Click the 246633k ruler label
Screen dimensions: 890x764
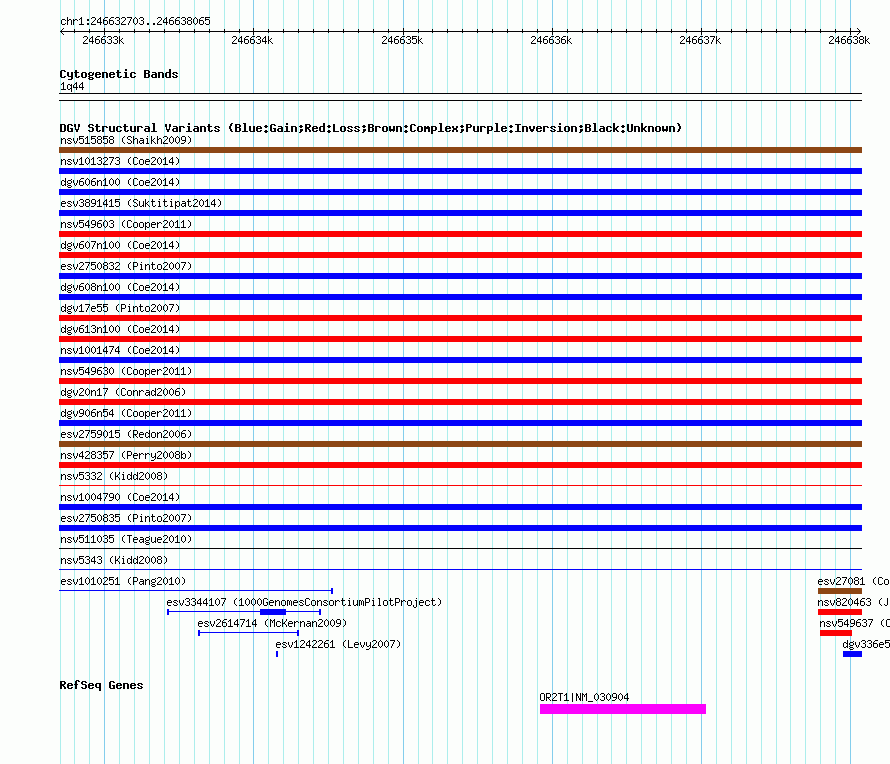click(103, 40)
